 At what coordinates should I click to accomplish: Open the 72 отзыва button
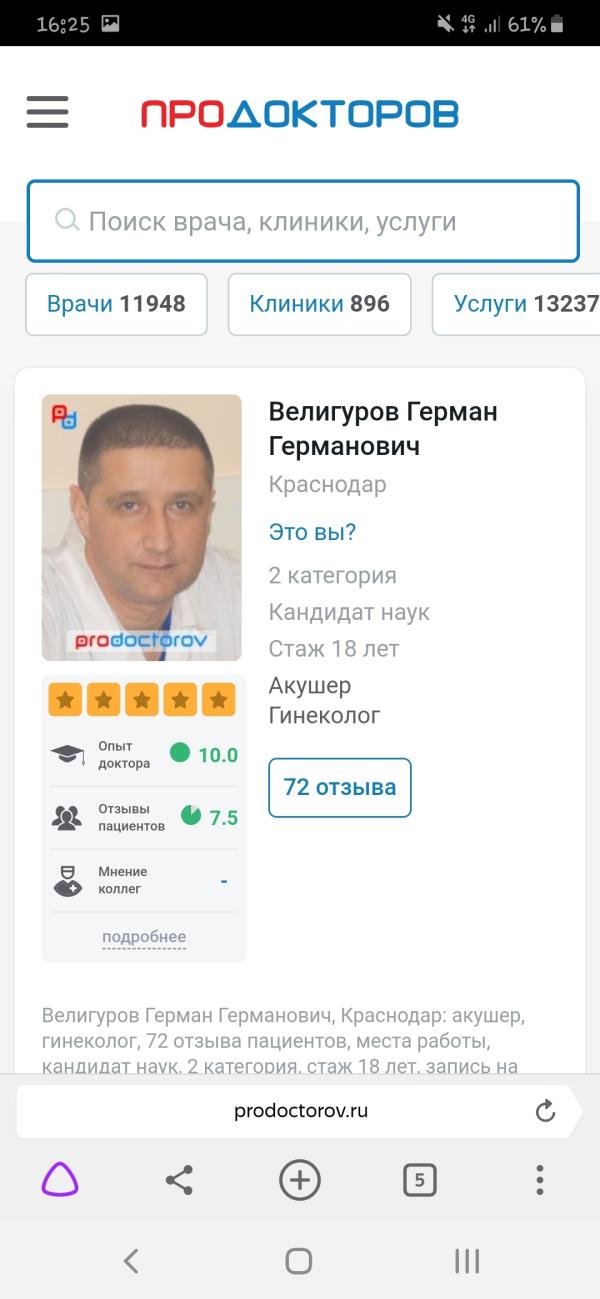(340, 787)
